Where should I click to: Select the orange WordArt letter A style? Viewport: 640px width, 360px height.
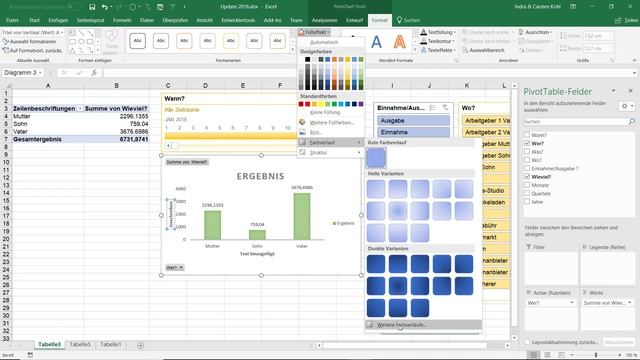click(400, 42)
